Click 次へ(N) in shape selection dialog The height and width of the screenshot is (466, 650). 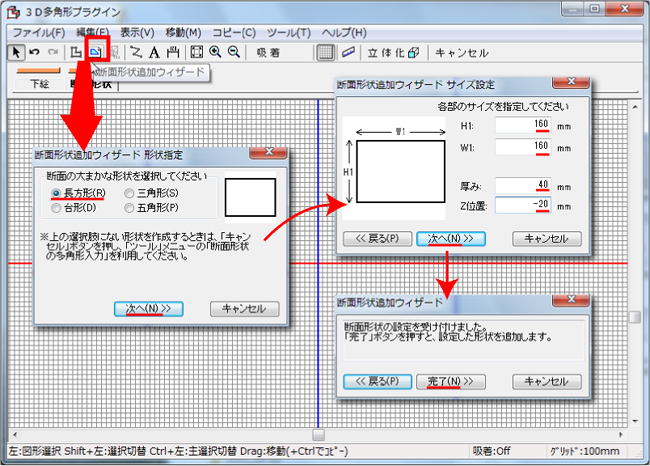click(149, 308)
